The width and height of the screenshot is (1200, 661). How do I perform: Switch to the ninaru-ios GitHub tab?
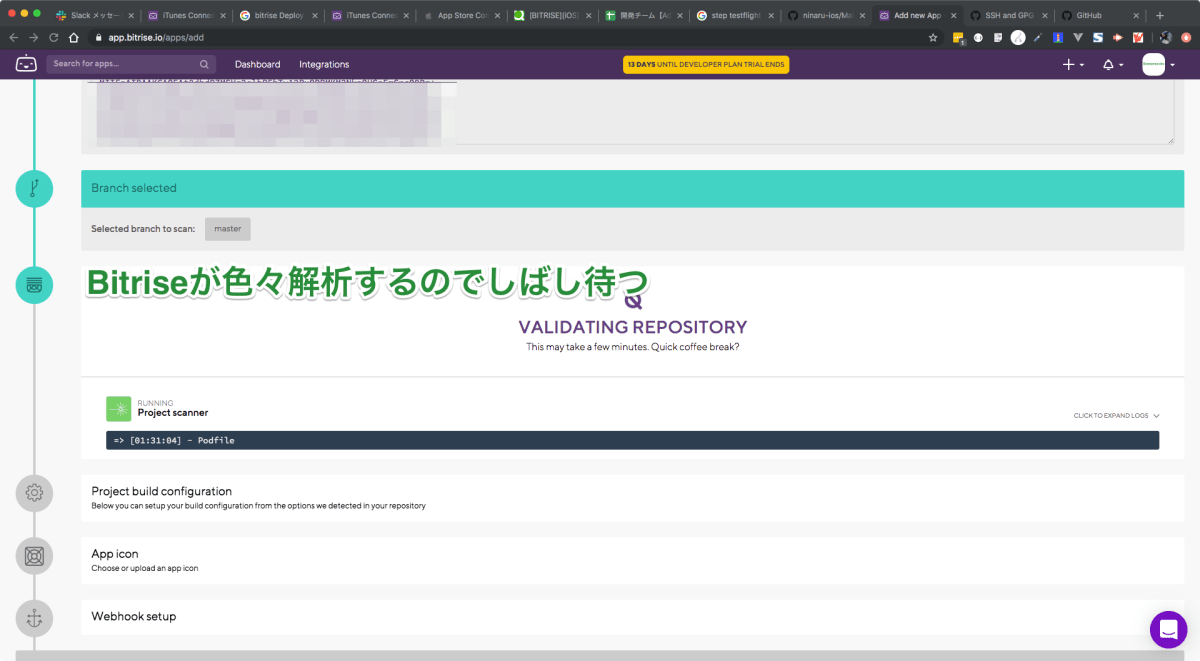[x=824, y=15]
